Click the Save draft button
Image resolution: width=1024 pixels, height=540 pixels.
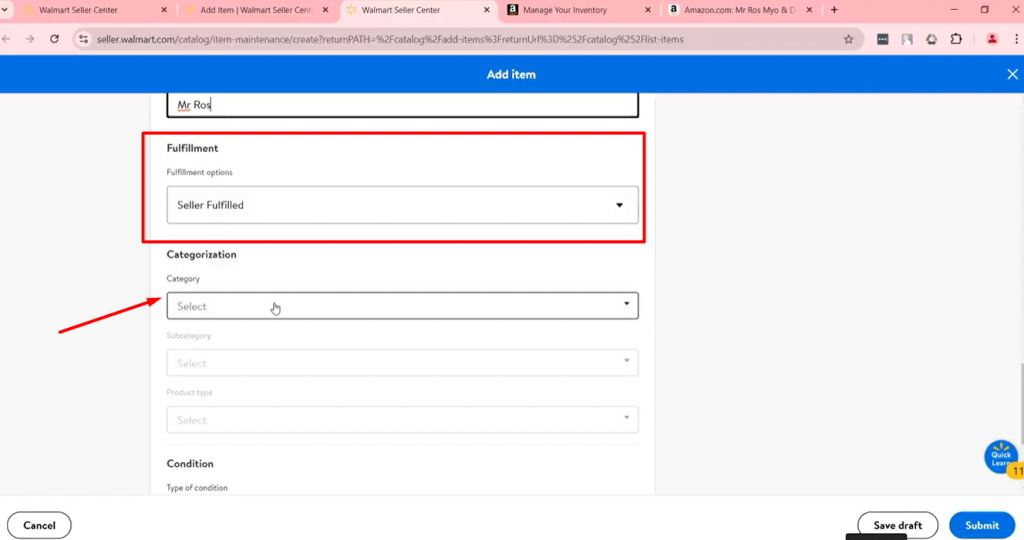(x=897, y=525)
